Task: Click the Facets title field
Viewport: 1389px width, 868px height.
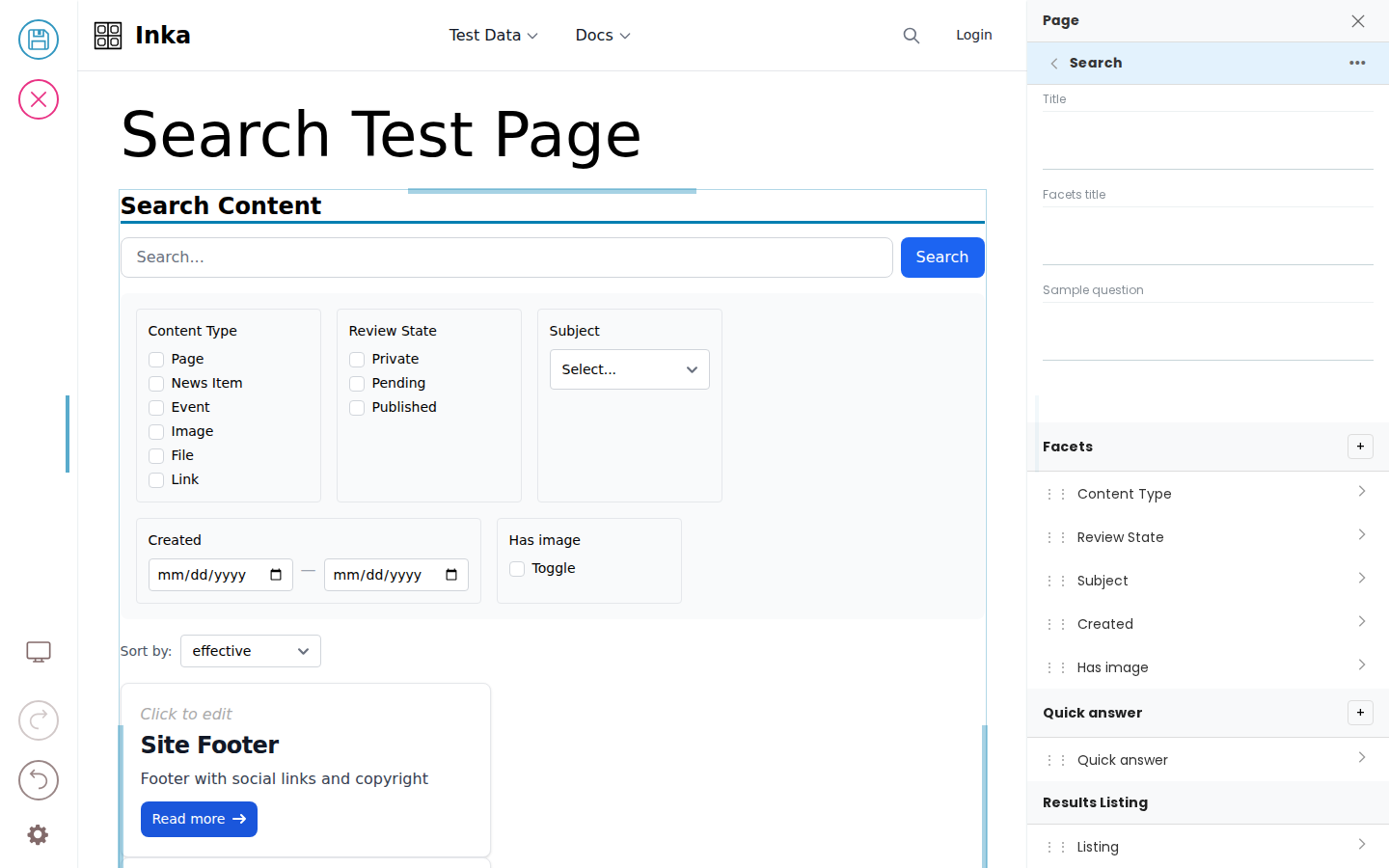Action: point(1208,236)
